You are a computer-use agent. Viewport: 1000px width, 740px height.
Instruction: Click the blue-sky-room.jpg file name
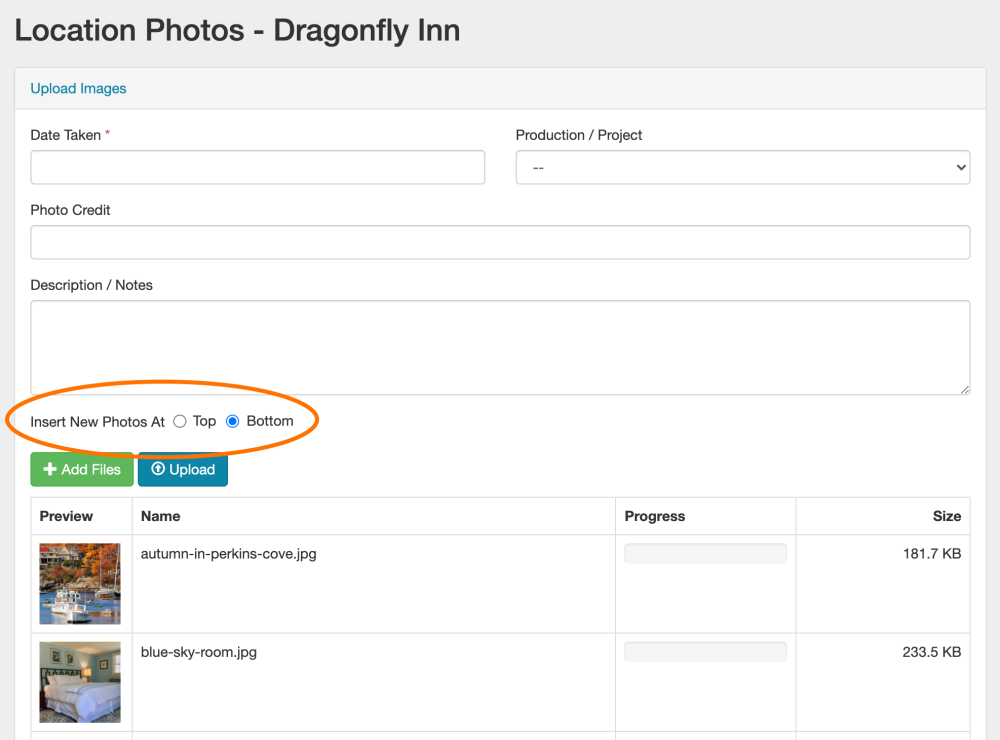pyautogui.click(x=198, y=652)
